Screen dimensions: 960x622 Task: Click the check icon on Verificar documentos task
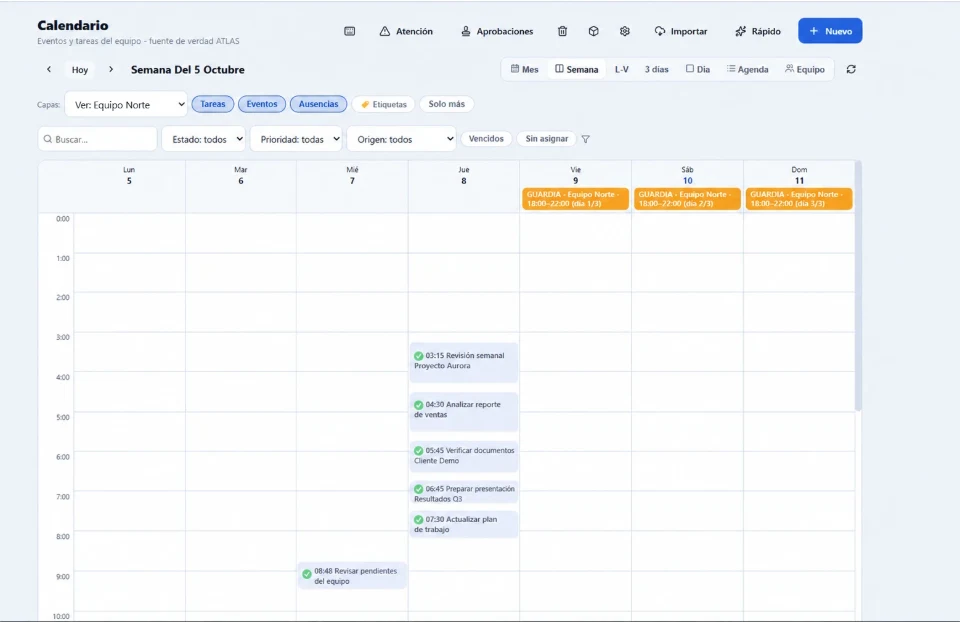419,451
